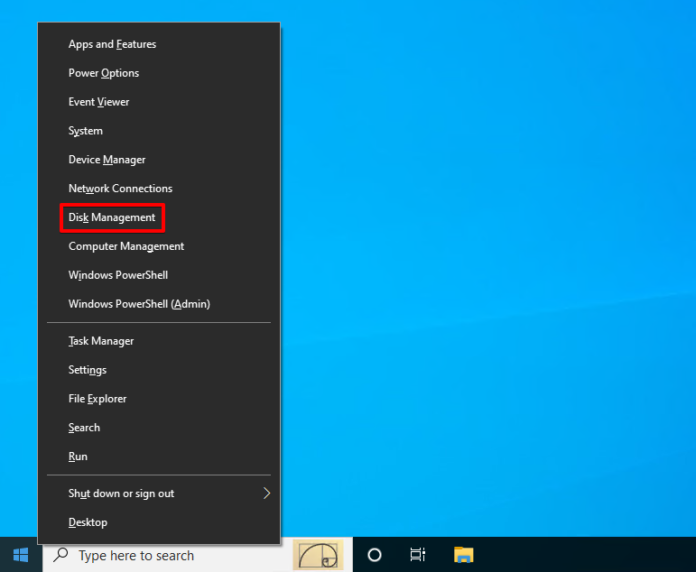Viewport: 696px width, 572px height.
Task: Show Desktop via the menu entry
Action: 87,522
